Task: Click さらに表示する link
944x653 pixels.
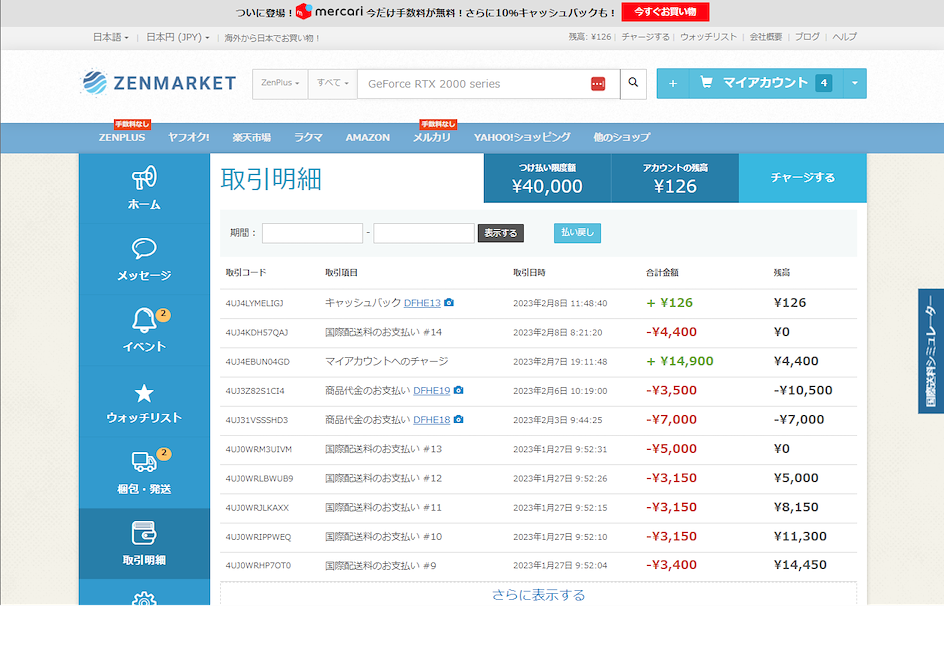Action: (x=538, y=595)
